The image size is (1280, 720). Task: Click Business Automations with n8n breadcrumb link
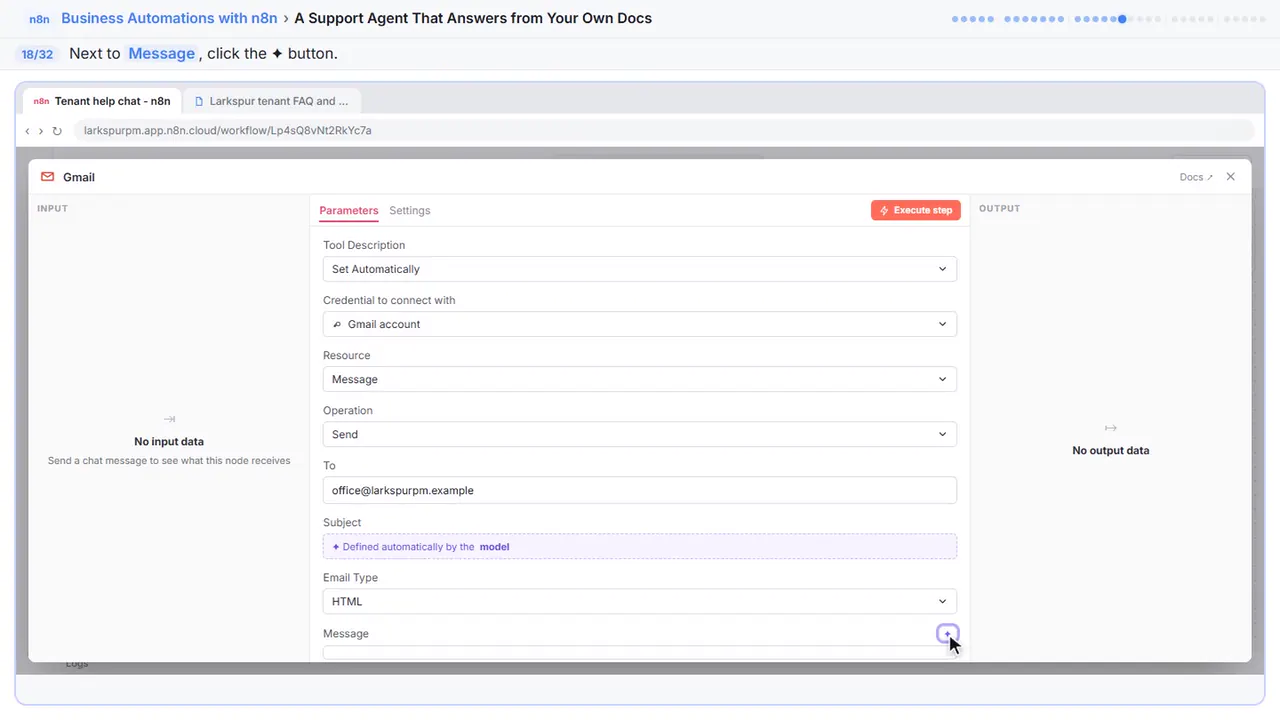tap(169, 18)
